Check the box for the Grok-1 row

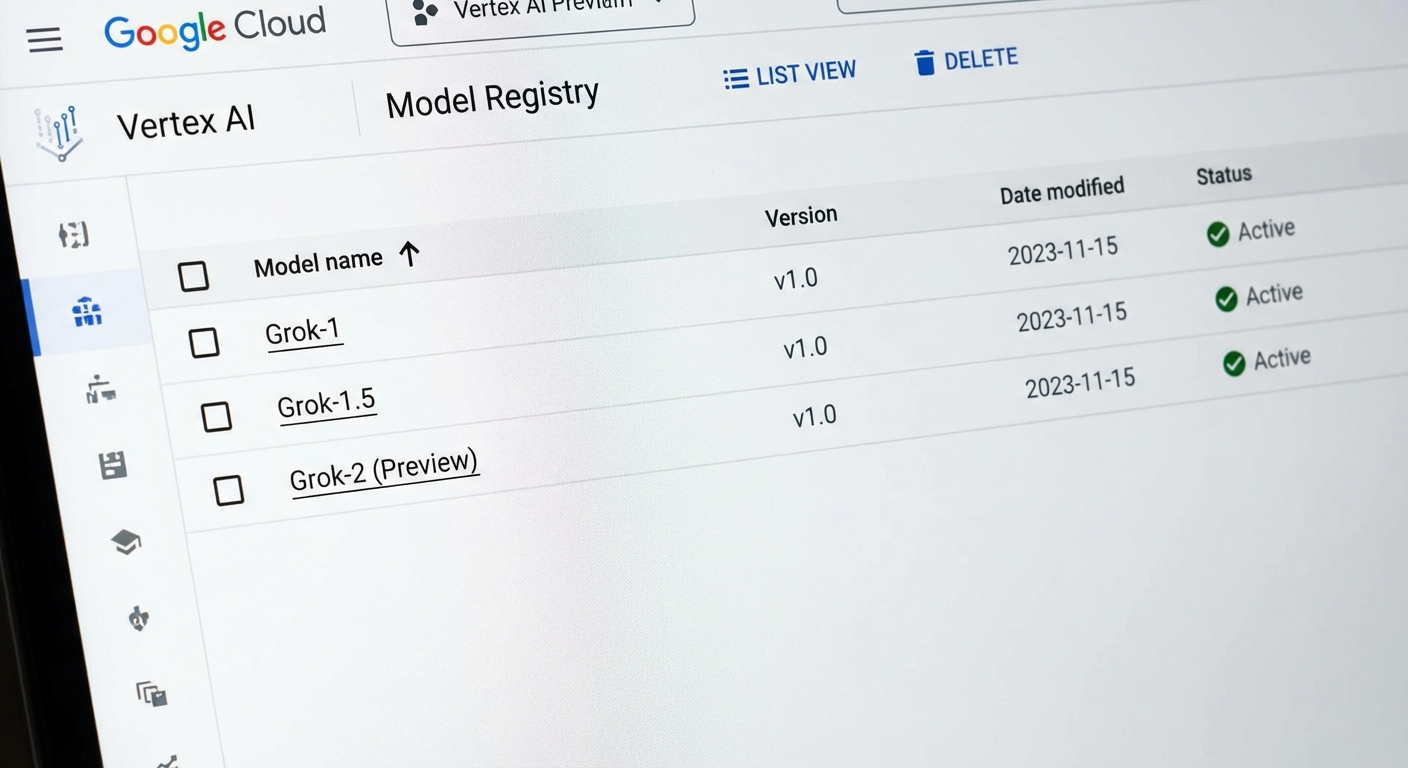click(204, 343)
